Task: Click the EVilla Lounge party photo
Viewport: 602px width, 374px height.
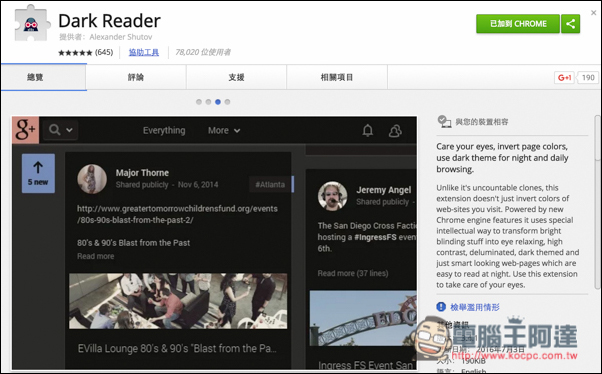Action: pos(178,301)
